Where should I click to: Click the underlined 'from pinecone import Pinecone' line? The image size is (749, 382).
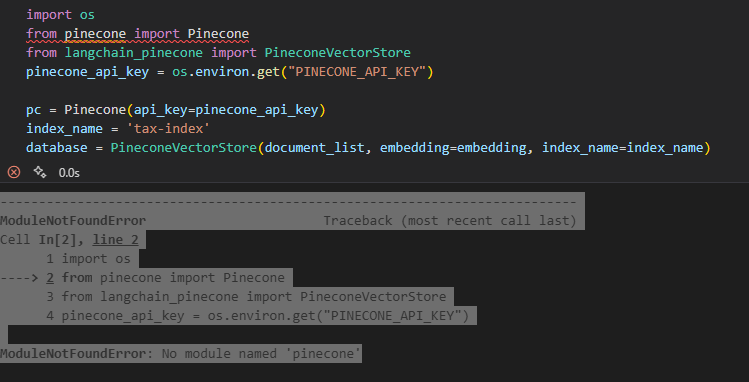click(138, 34)
